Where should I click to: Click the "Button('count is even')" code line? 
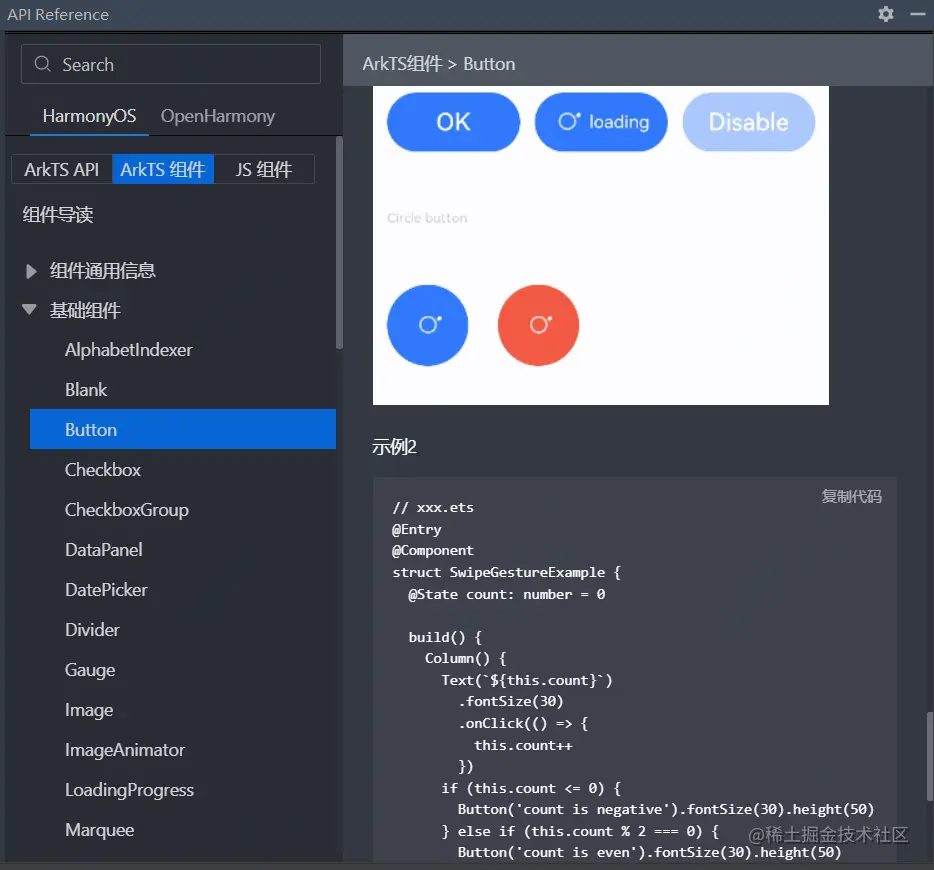[649, 852]
